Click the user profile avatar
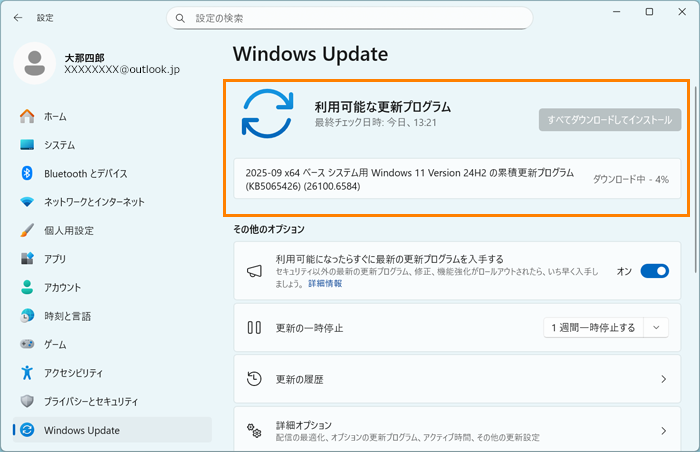This screenshot has width=700, height=452. pyautogui.click(x=35, y=63)
